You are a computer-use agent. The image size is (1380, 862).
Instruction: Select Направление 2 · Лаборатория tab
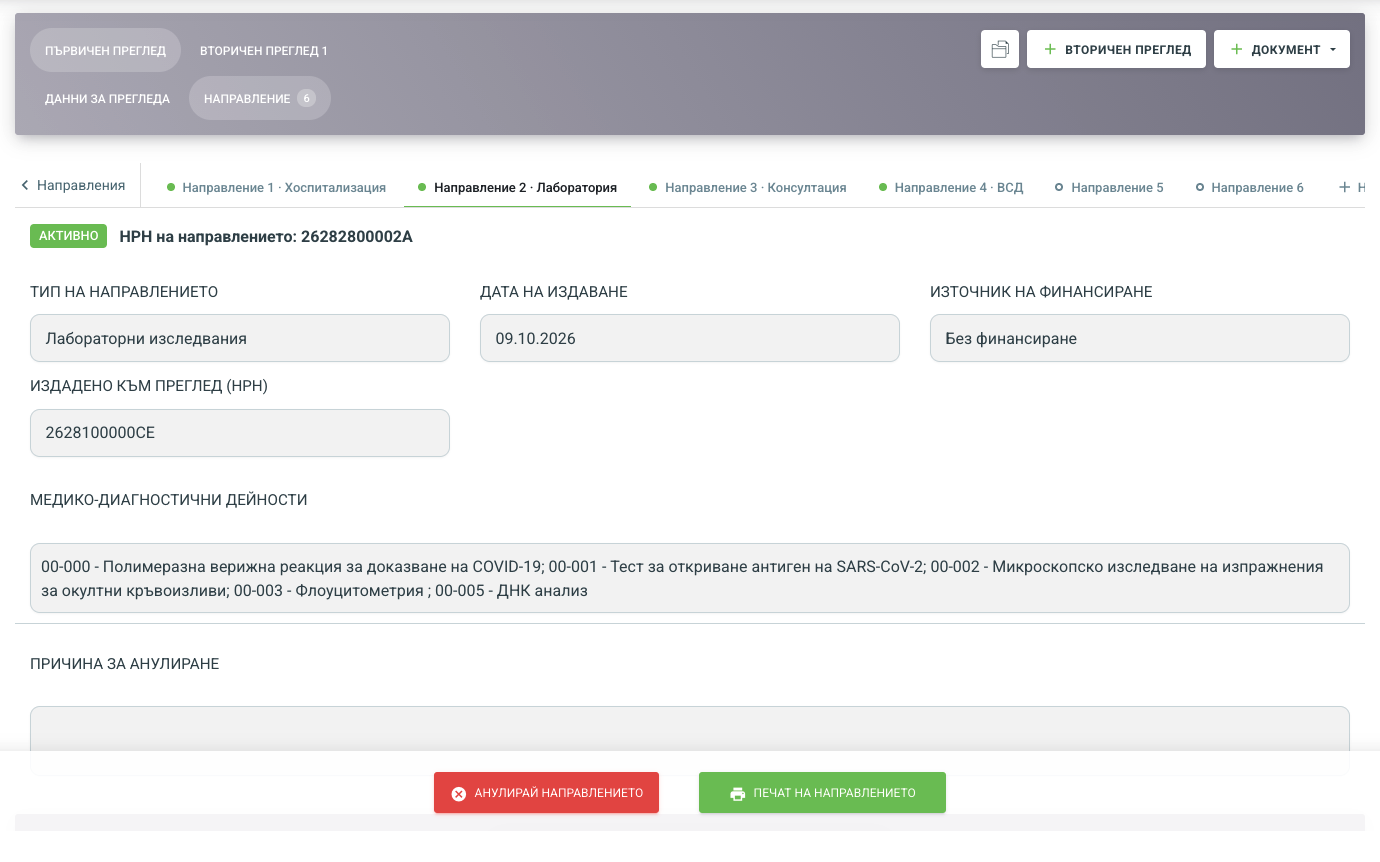517,187
